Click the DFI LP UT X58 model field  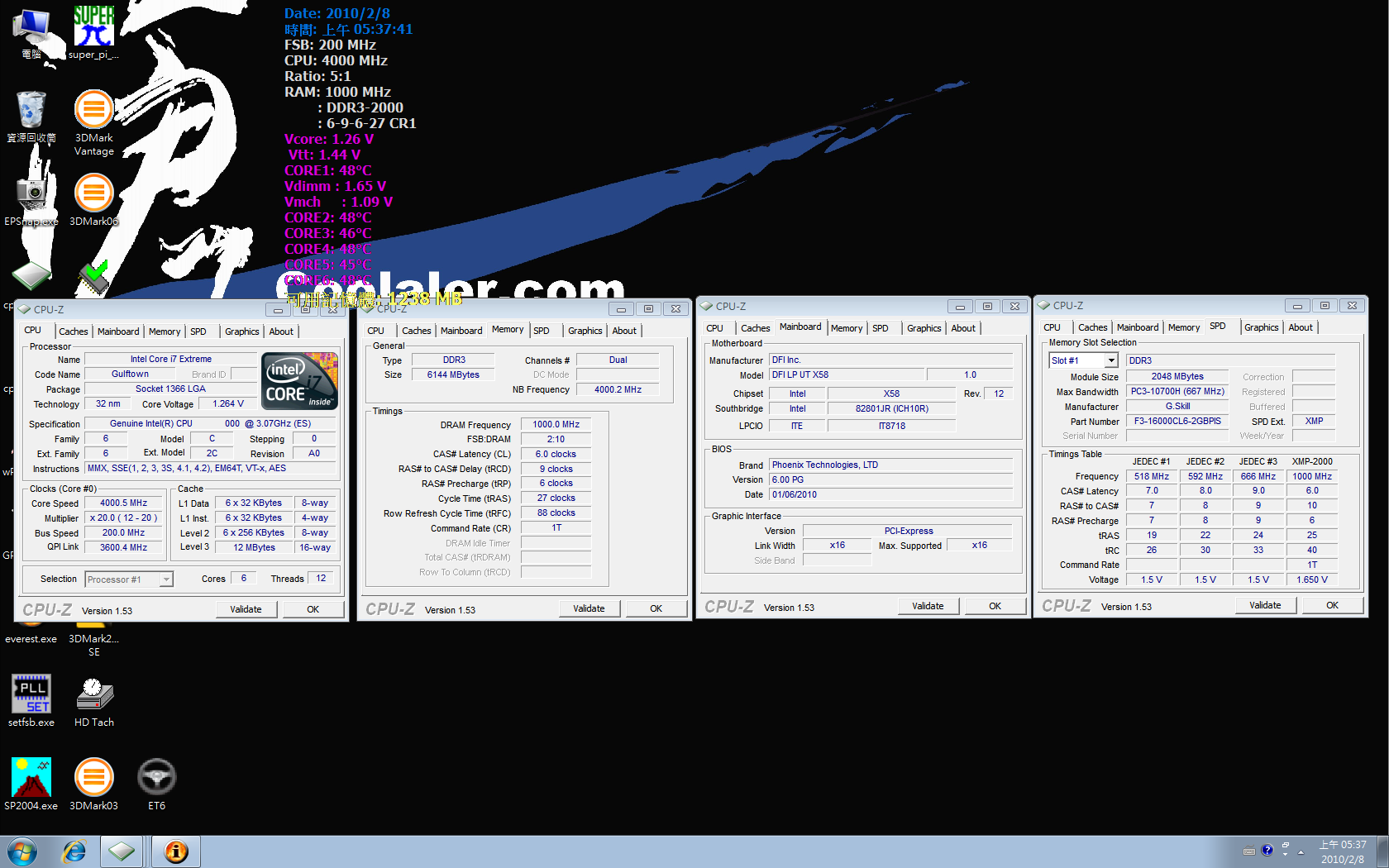845,374
